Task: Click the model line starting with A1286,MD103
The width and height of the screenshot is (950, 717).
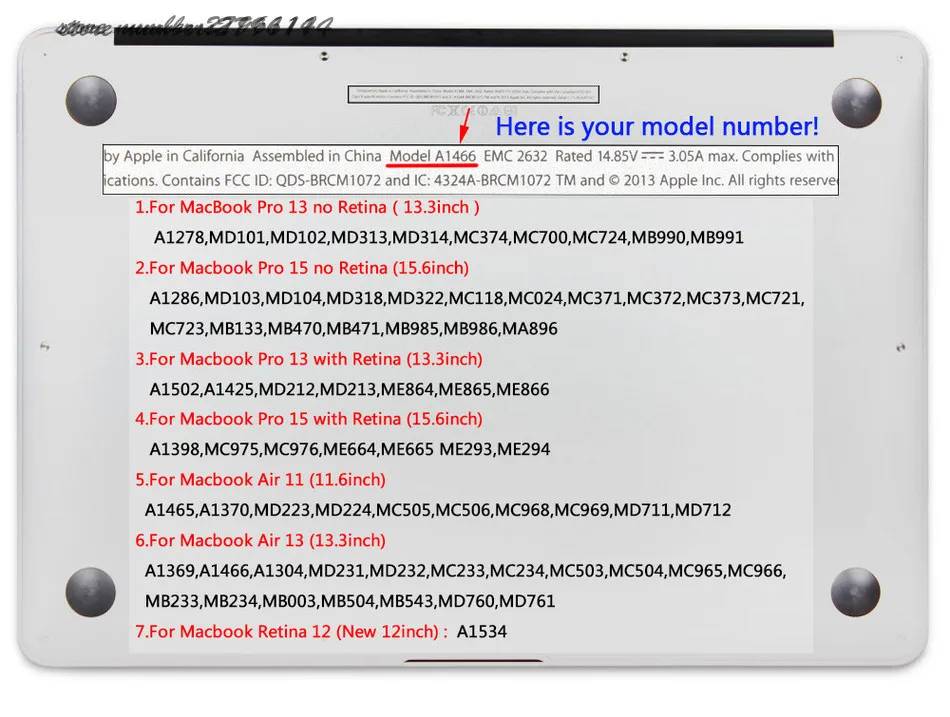Action: (x=477, y=298)
